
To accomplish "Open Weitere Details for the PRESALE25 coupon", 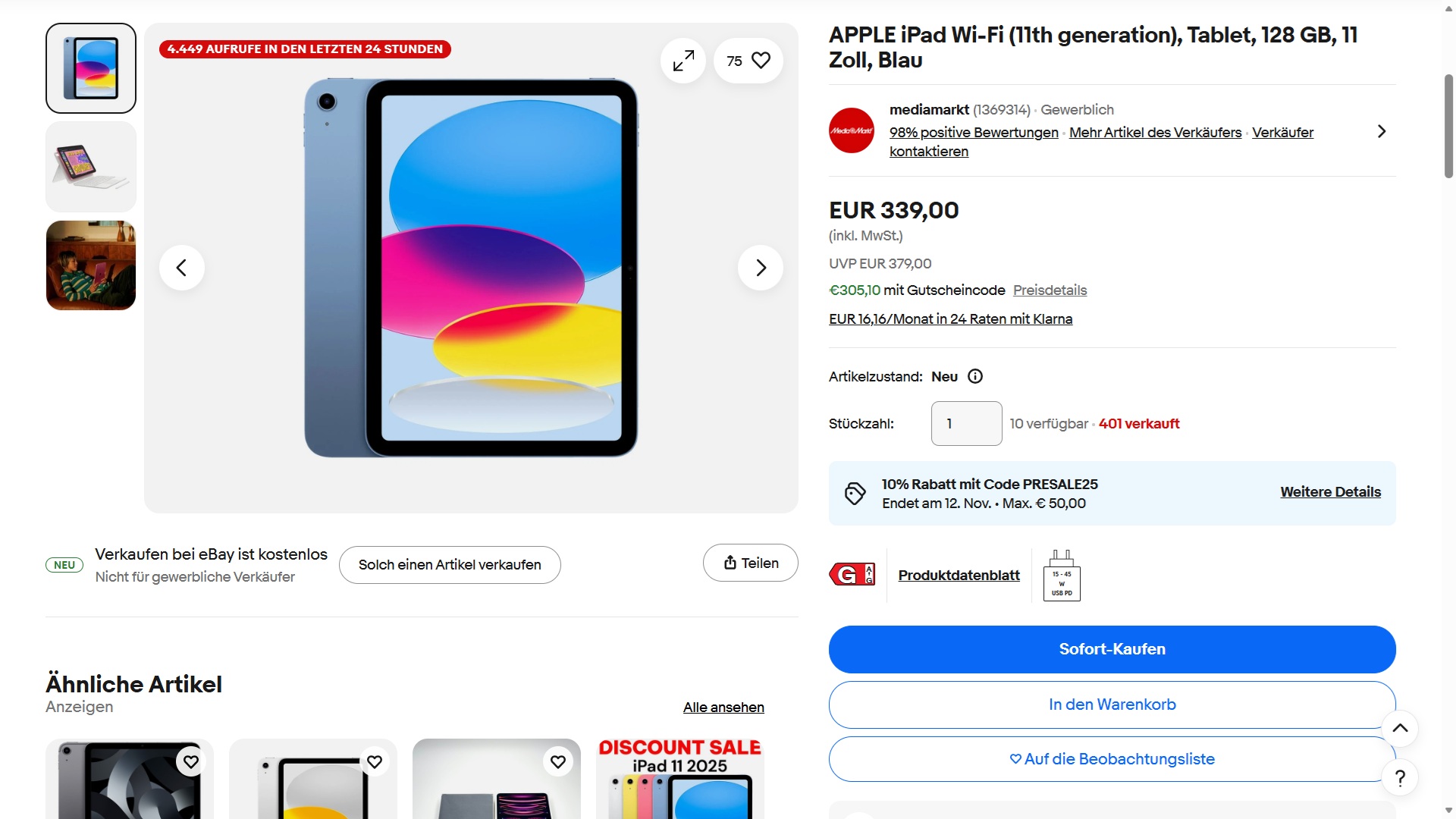I will click(x=1330, y=492).
